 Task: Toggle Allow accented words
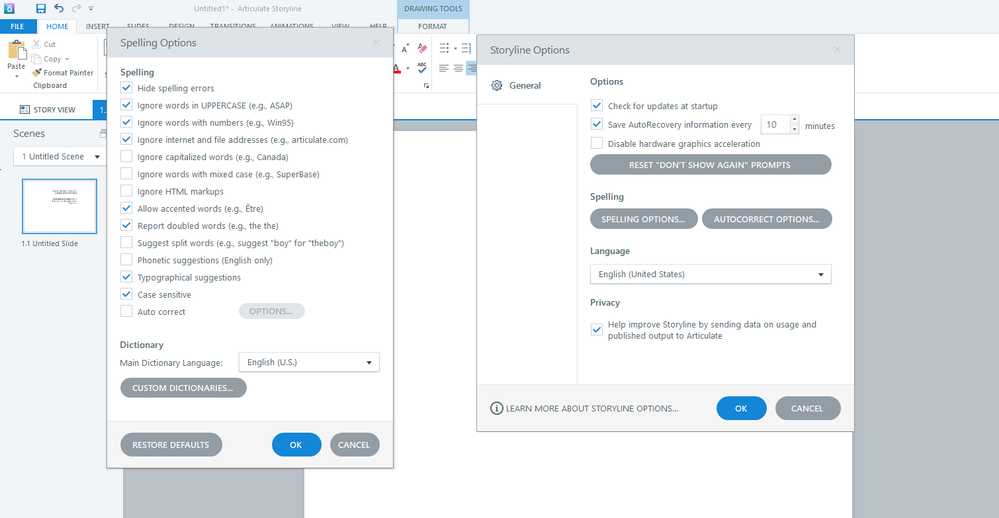126,208
